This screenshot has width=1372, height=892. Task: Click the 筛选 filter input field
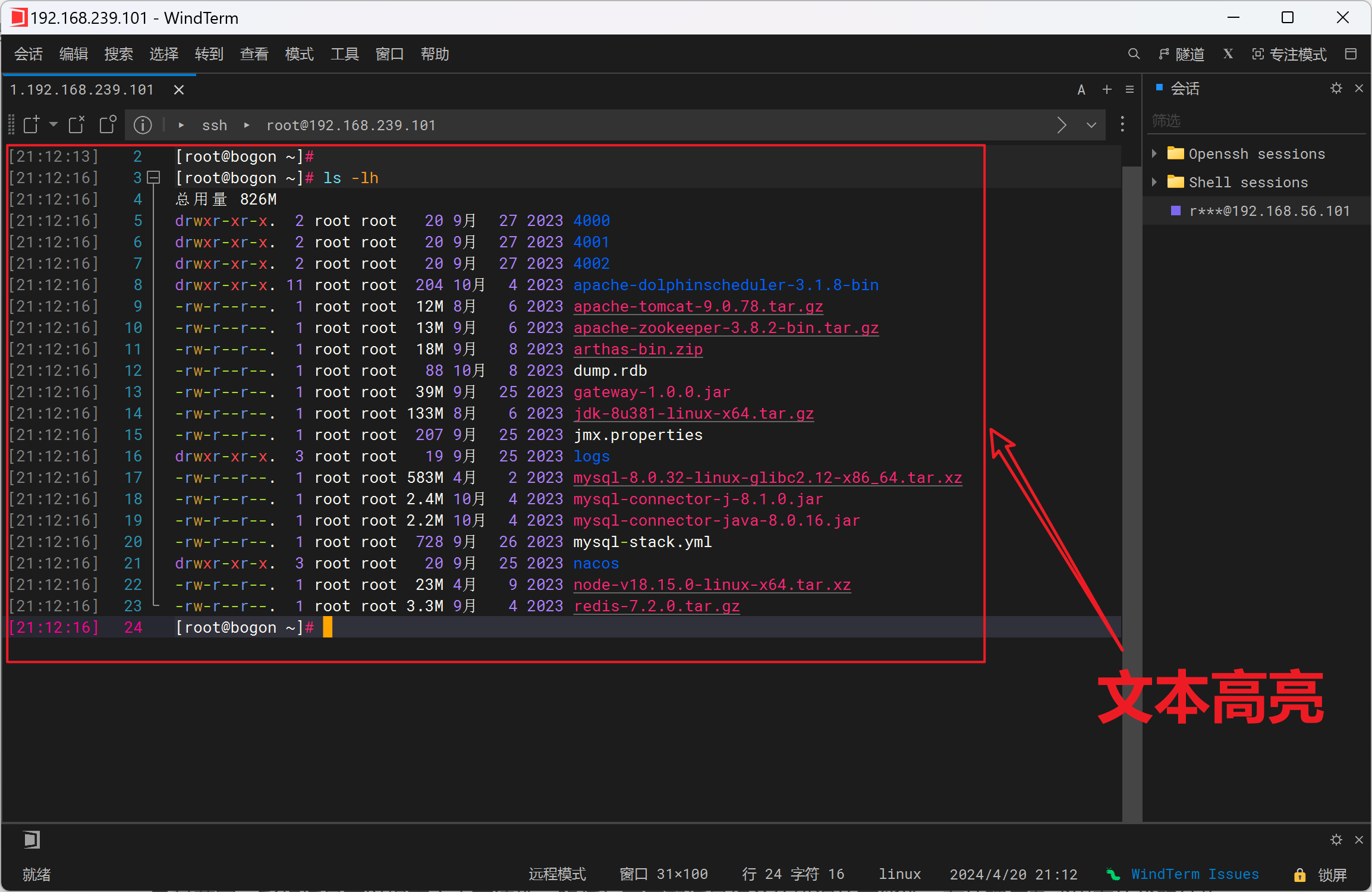tap(1257, 121)
